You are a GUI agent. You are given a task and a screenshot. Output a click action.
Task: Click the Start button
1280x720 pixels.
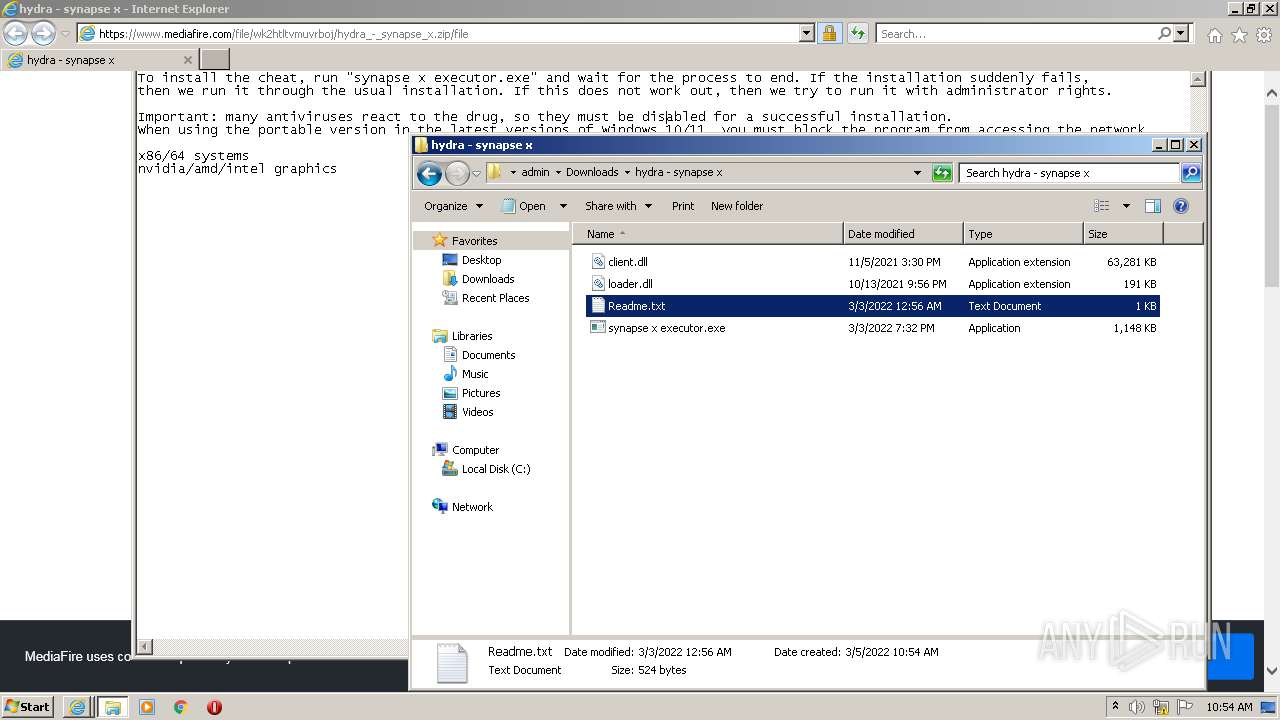27,706
